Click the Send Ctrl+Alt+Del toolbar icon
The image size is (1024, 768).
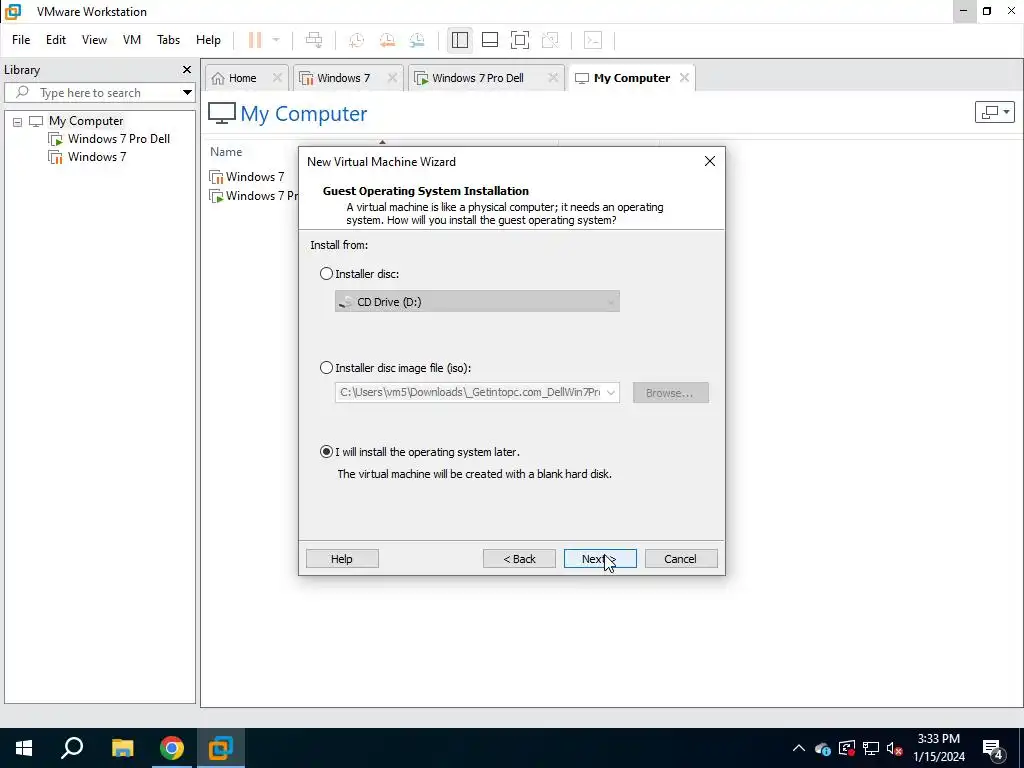pyautogui.click(x=314, y=40)
